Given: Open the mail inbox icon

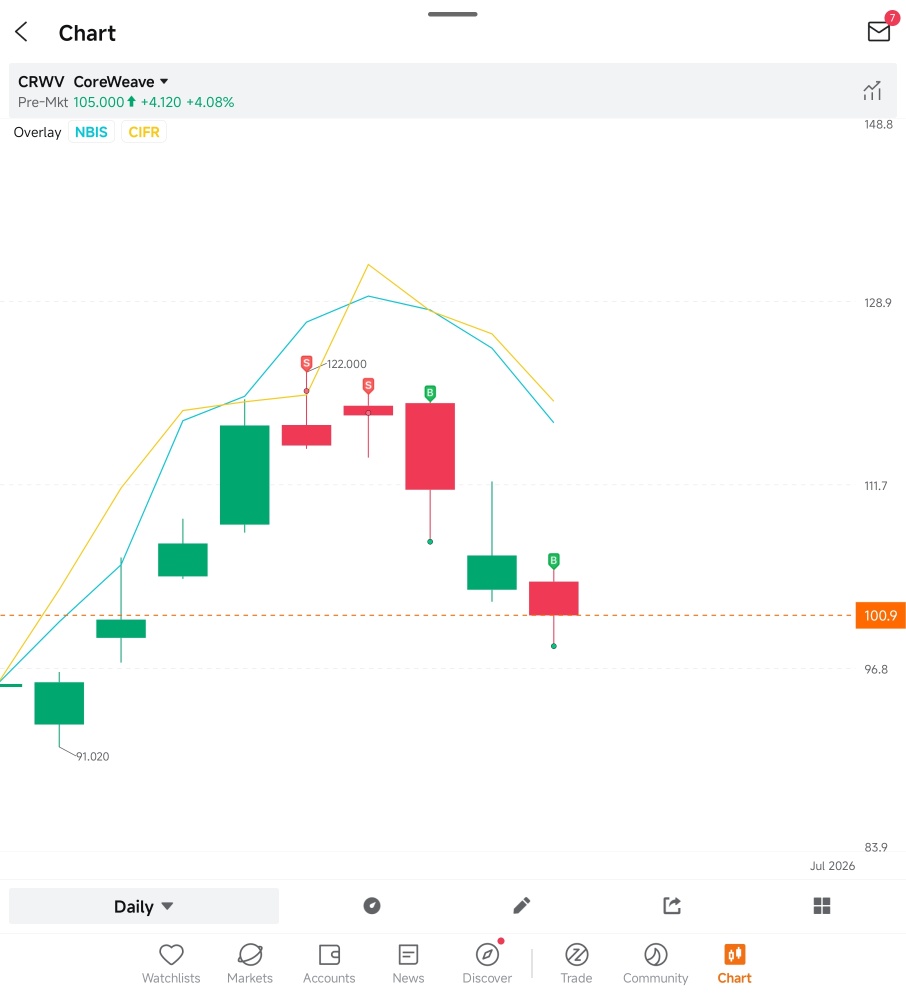Looking at the screenshot, I should tap(879, 31).
